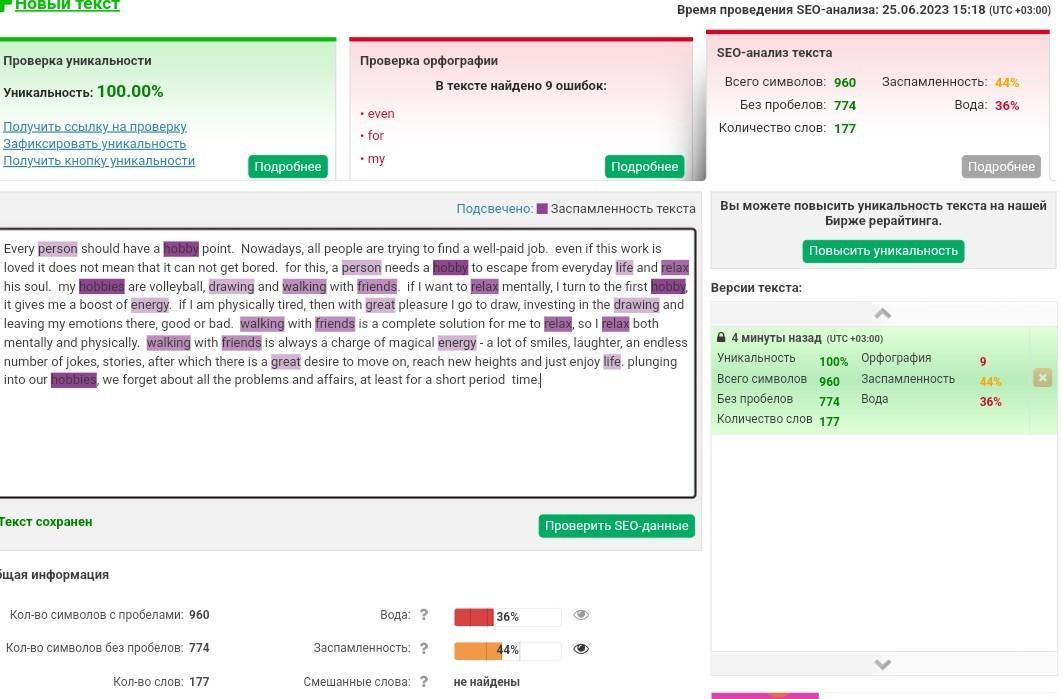Click the help icon next to Вода
The image size is (1062, 699).
tap(424, 615)
